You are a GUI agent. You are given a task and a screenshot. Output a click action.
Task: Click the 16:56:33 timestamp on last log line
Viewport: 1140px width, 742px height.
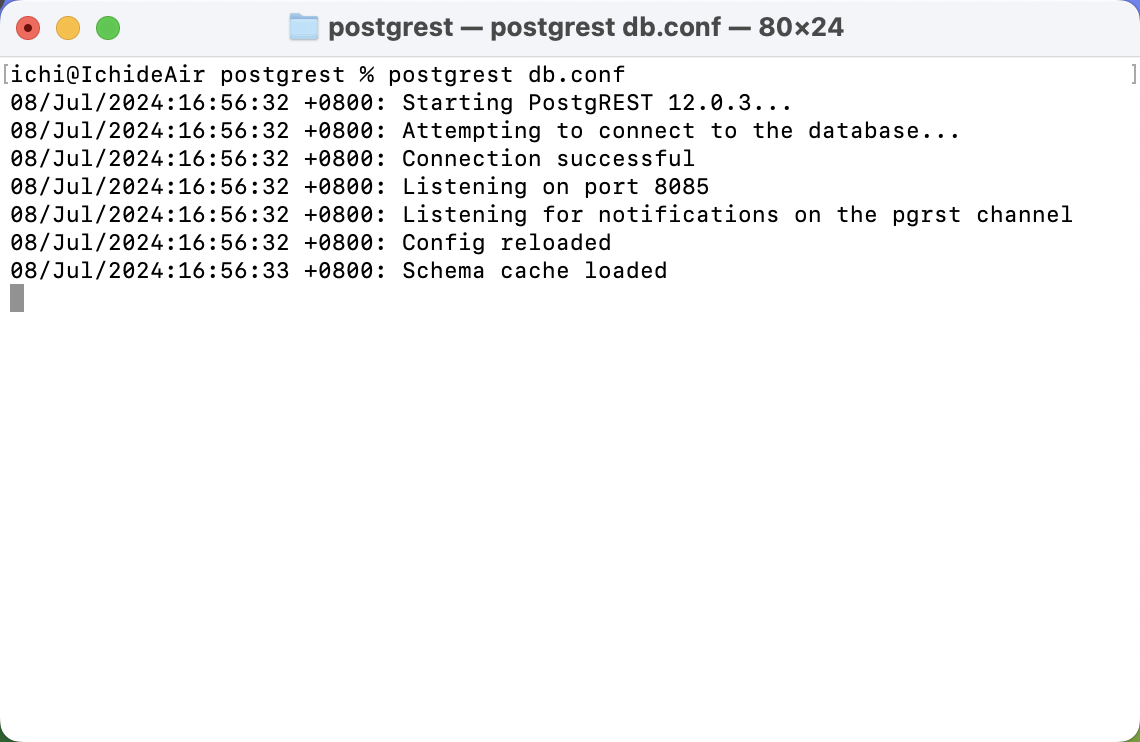click(x=150, y=270)
